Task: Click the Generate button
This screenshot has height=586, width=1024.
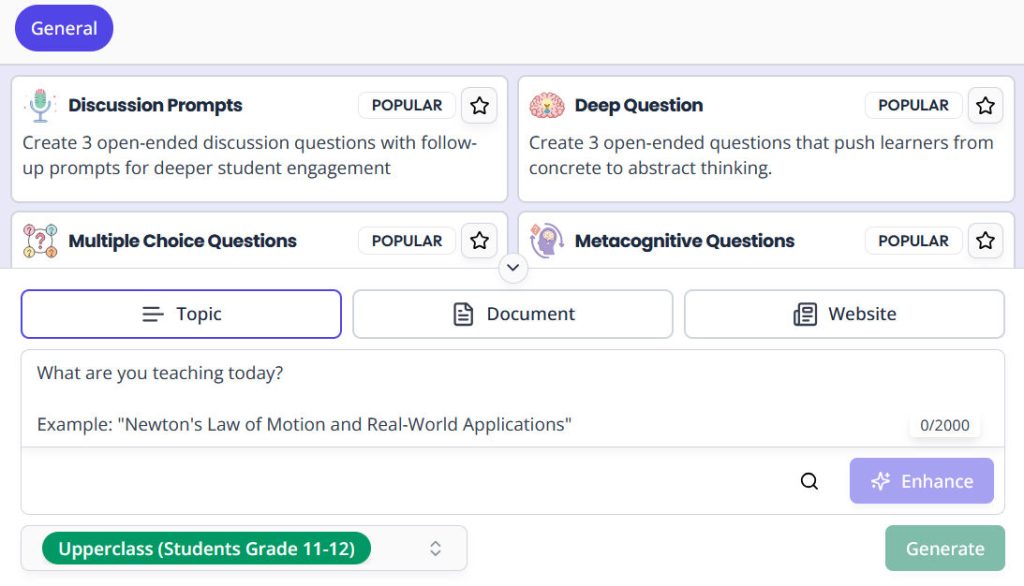Action: (x=944, y=549)
